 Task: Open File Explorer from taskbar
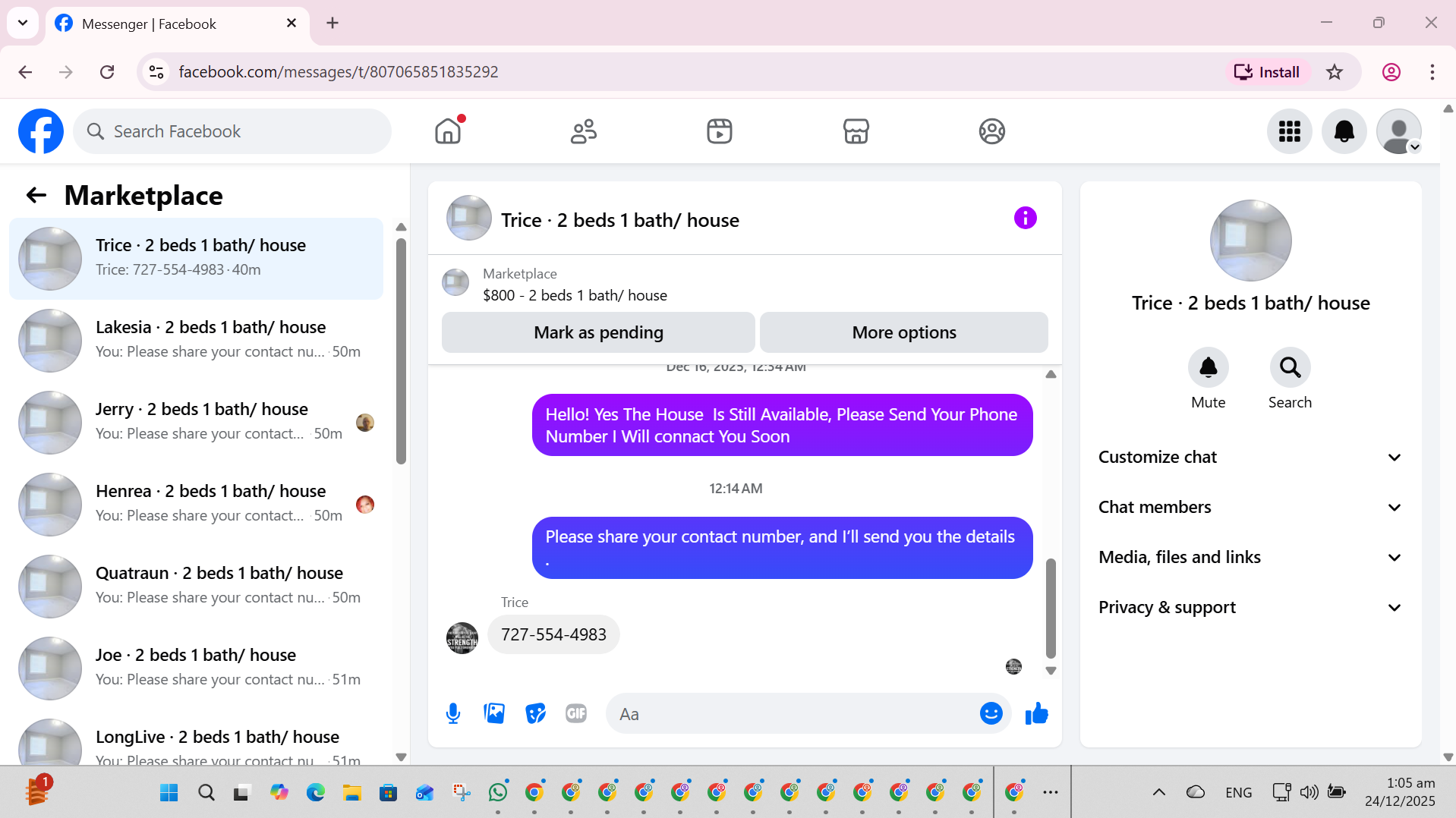point(351,792)
